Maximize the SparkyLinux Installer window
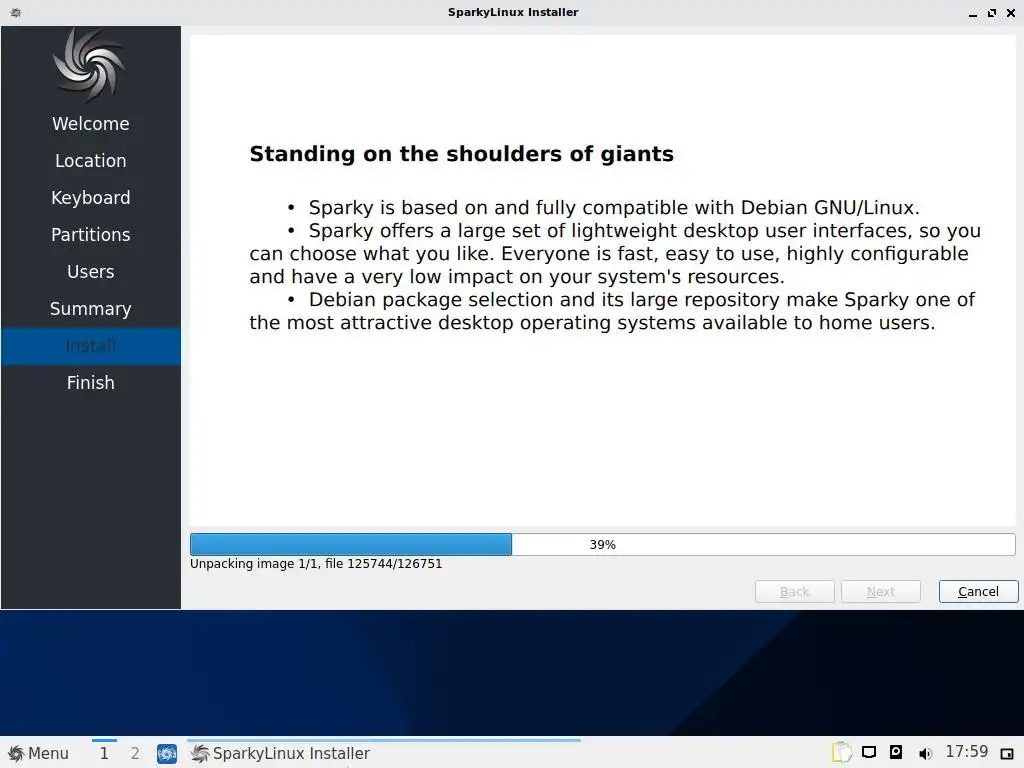Image resolution: width=1024 pixels, height=768 pixels. tap(991, 12)
